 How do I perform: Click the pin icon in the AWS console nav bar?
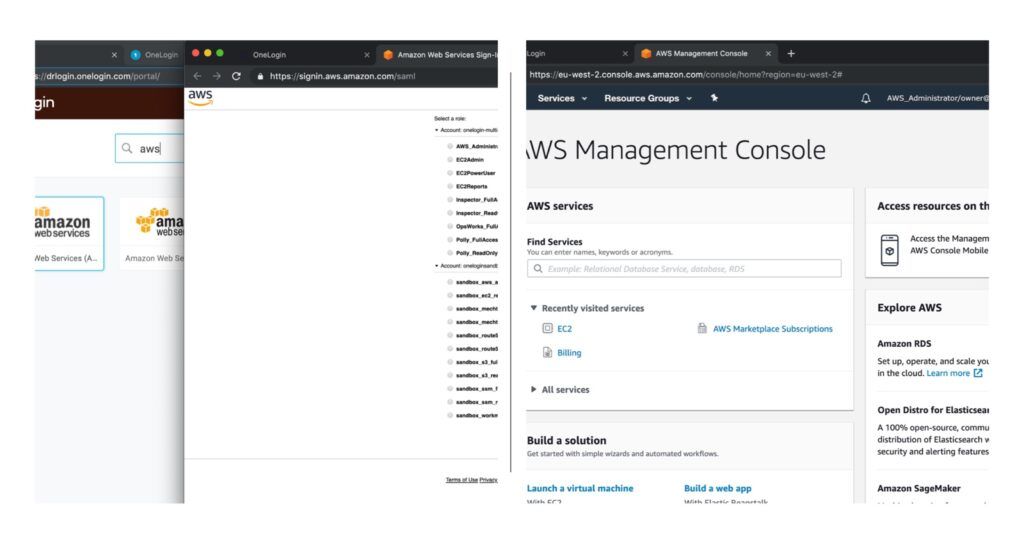click(x=714, y=98)
